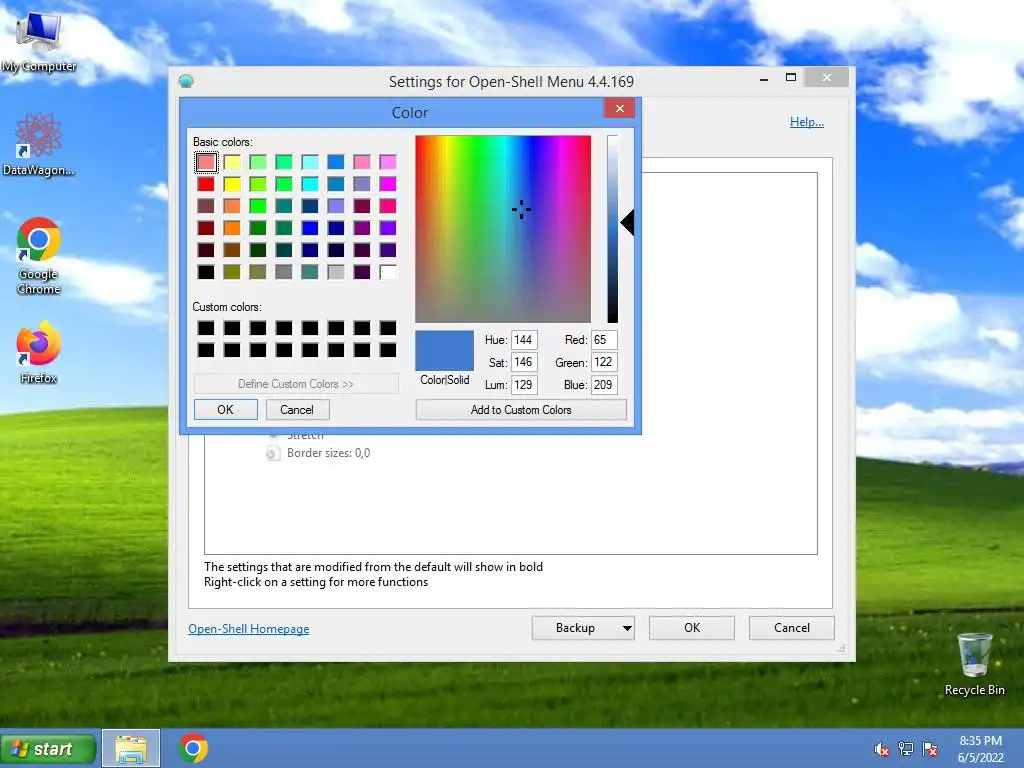Open the Recycle Bin

[974, 664]
